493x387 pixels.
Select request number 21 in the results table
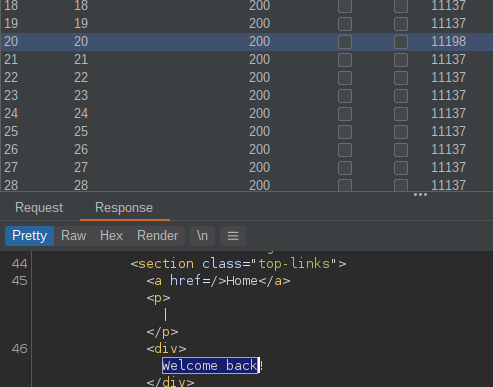[x=11, y=60]
